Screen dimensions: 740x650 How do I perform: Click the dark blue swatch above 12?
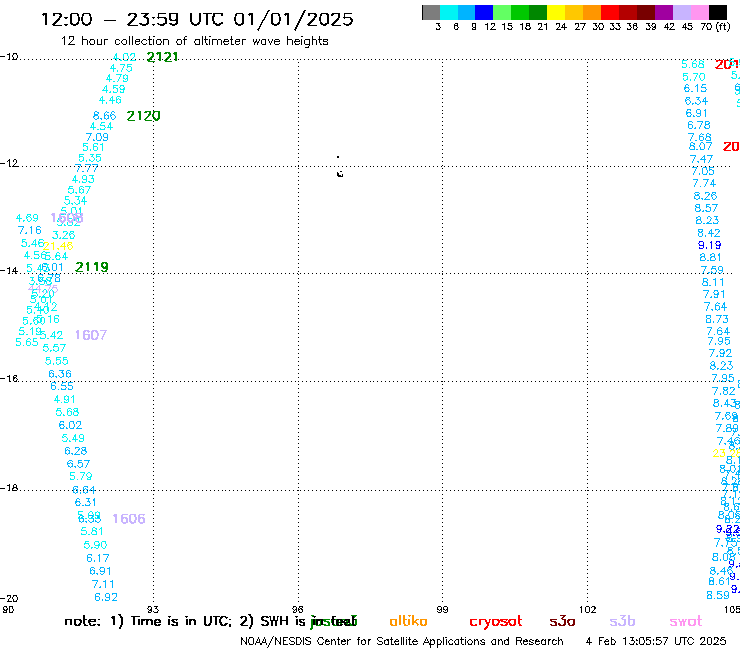[x=484, y=12]
